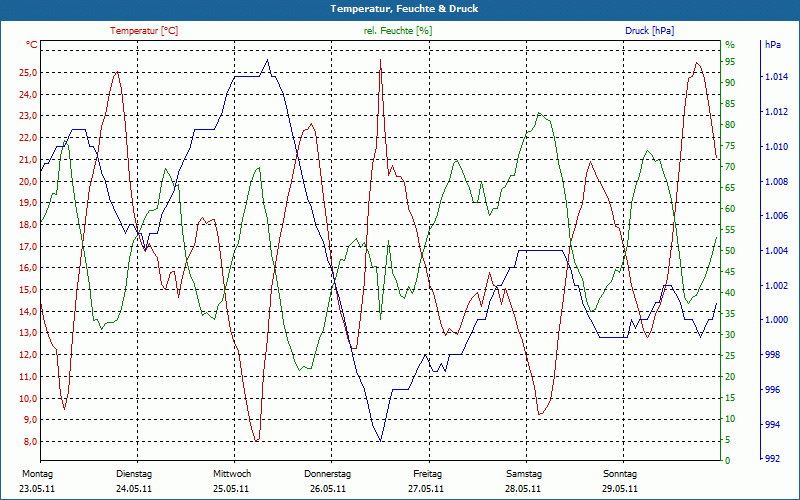Click the date '24.05.11'
Image resolution: width=800 pixels, height=500 pixels.
pyautogui.click(x=134, y=489)
